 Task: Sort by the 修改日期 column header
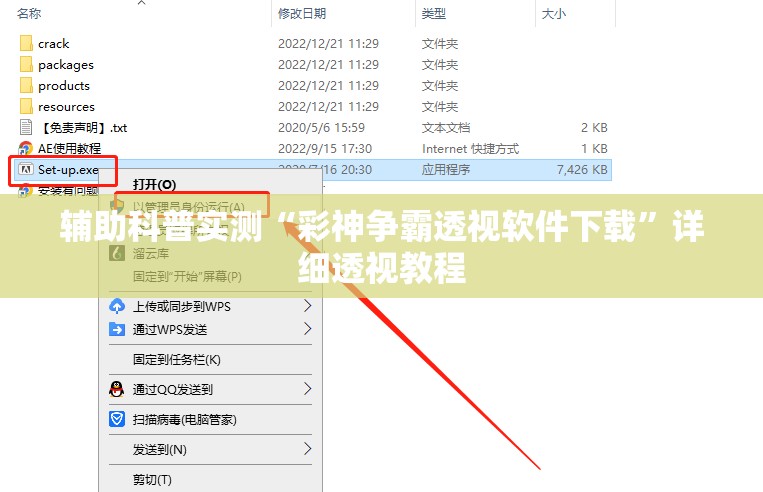coord(302,14)
